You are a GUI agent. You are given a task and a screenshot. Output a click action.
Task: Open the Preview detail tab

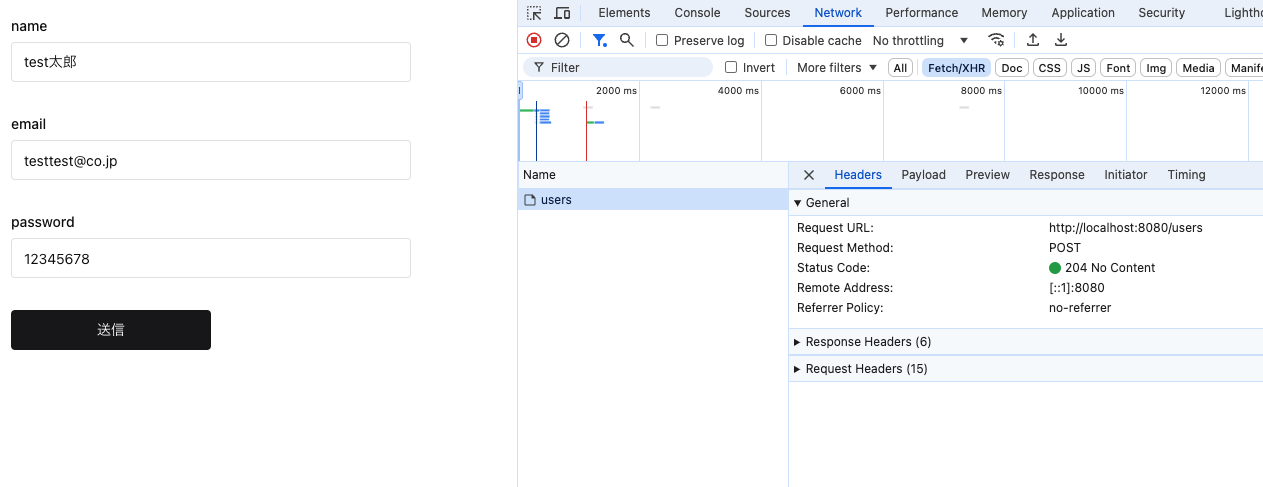[x=987, y=175]
